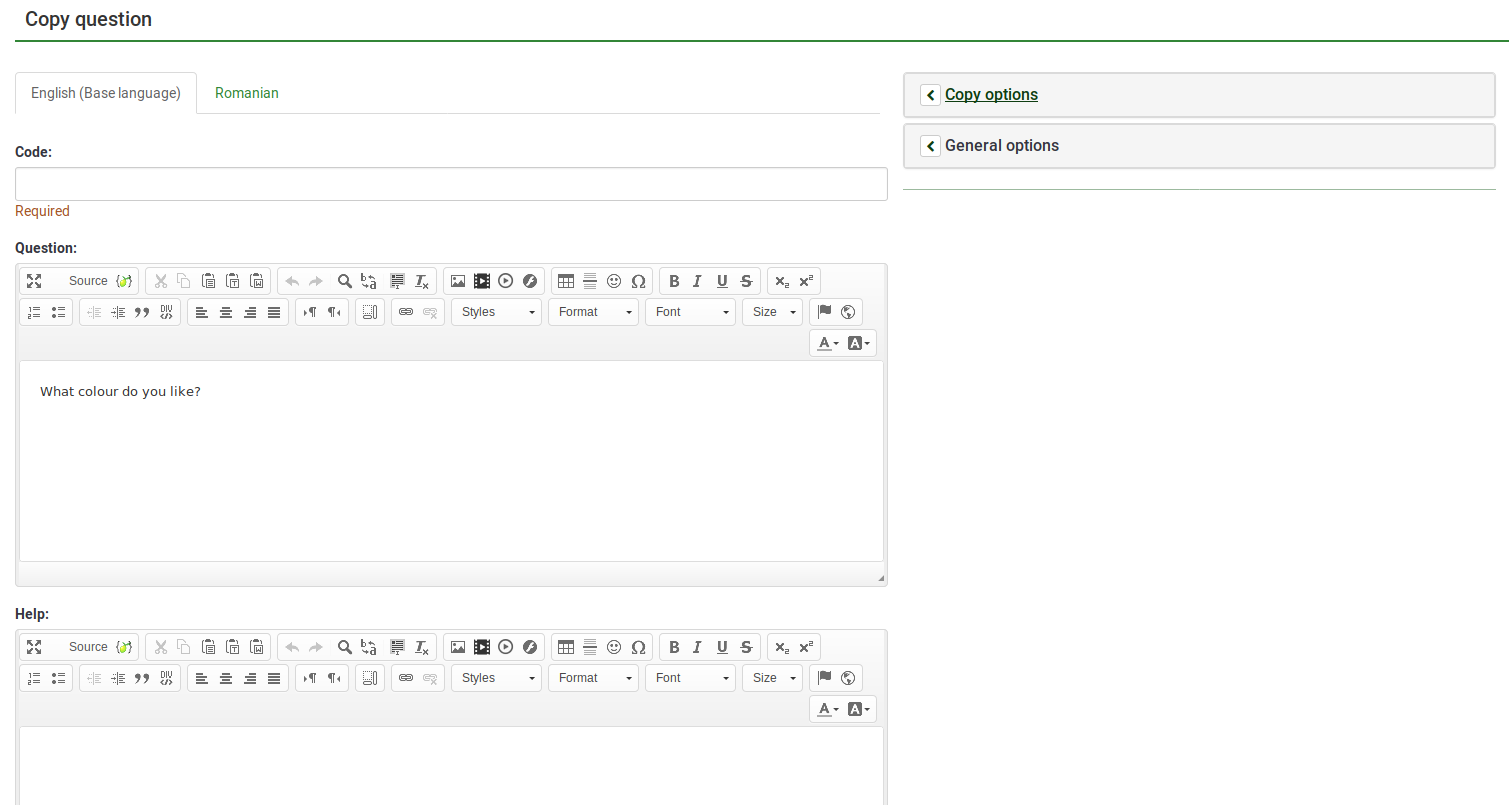This screenshot has width=1509, height=805.
Task: Center align text in Help editor
Action: click(x=226, y=678)
